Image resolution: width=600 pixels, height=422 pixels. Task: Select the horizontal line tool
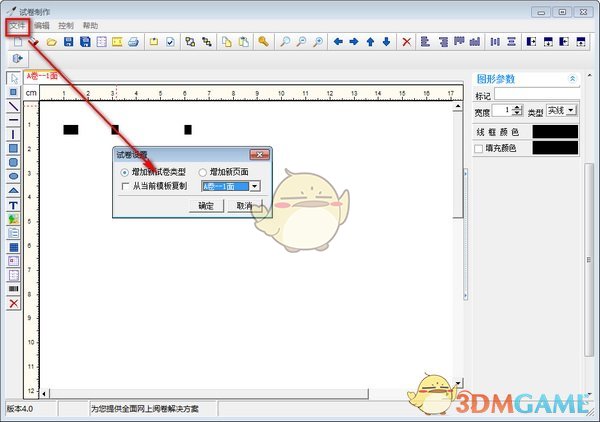[13, 120]
